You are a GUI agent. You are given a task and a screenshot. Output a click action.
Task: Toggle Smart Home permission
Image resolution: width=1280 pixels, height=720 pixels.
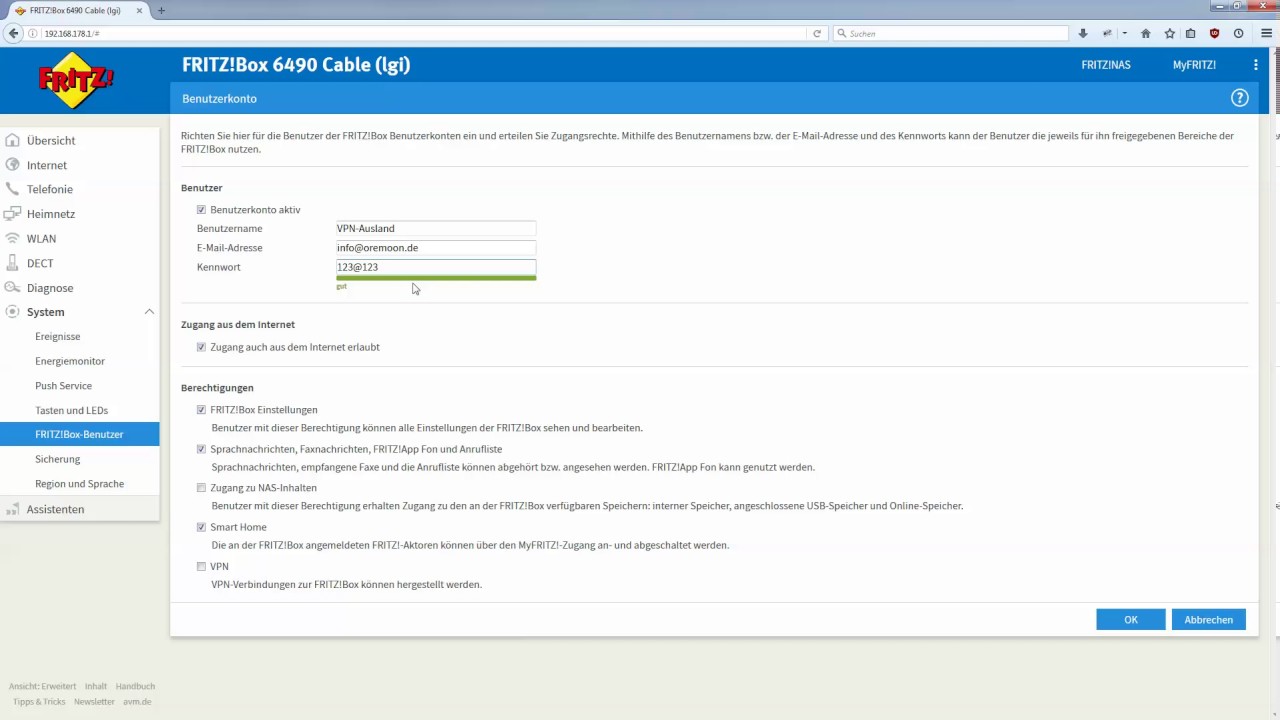tap(201, 527)
